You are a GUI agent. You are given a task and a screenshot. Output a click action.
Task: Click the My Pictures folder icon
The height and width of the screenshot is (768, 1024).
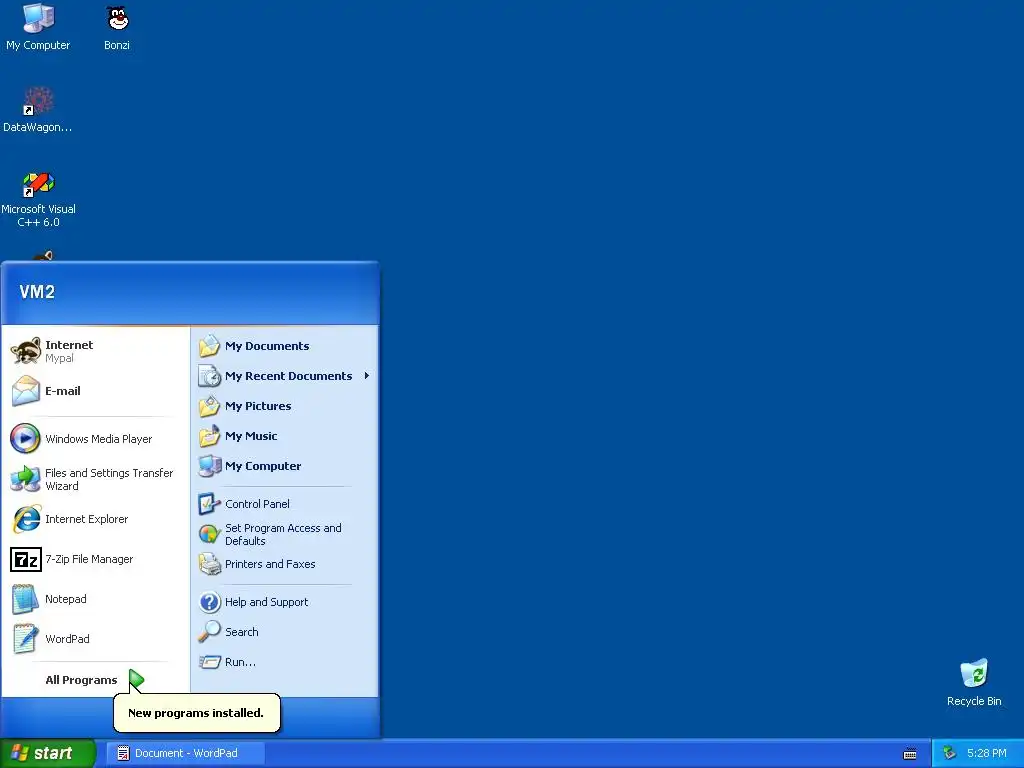210,406
